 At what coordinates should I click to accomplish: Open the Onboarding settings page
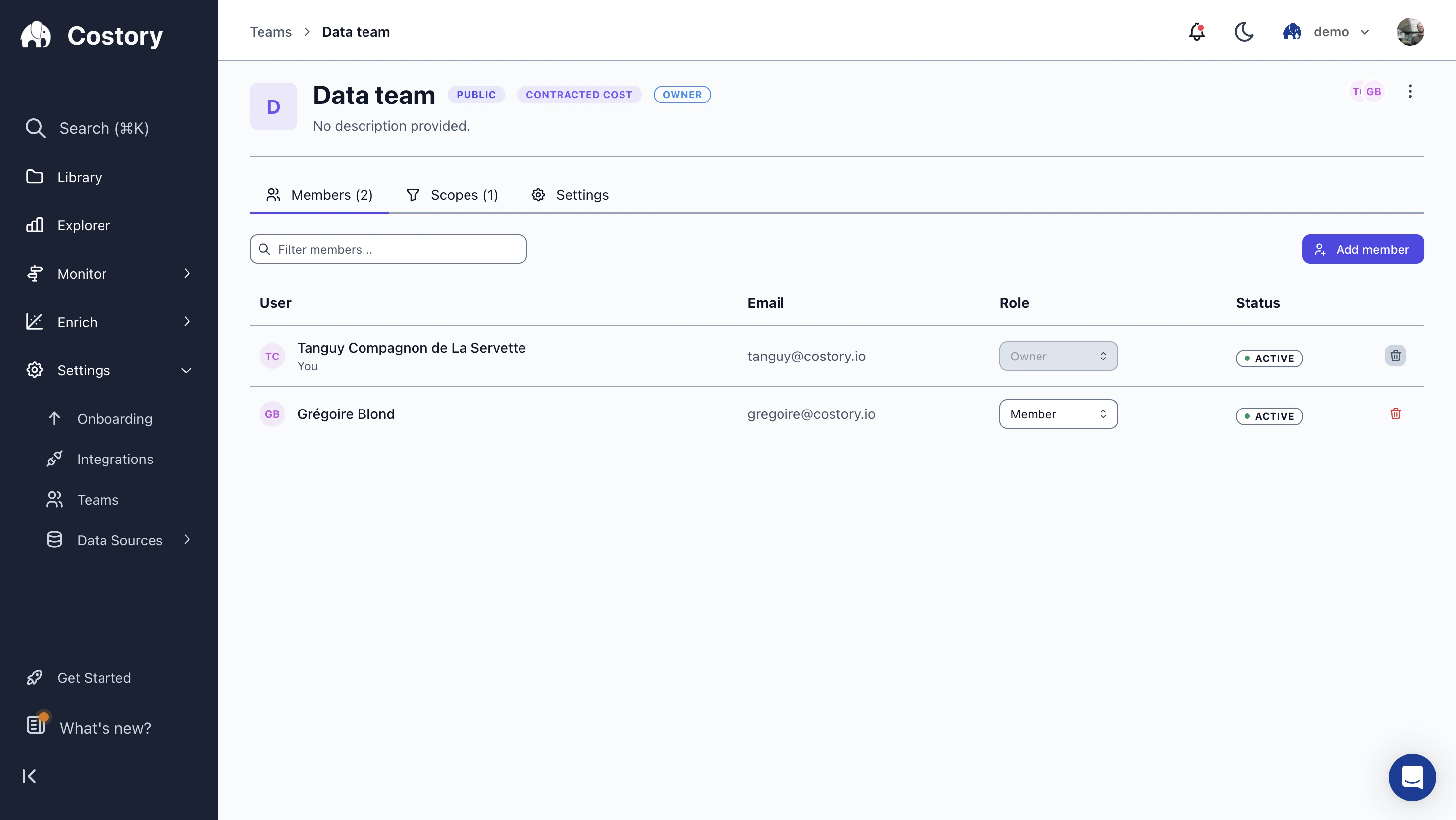(115, 419)
